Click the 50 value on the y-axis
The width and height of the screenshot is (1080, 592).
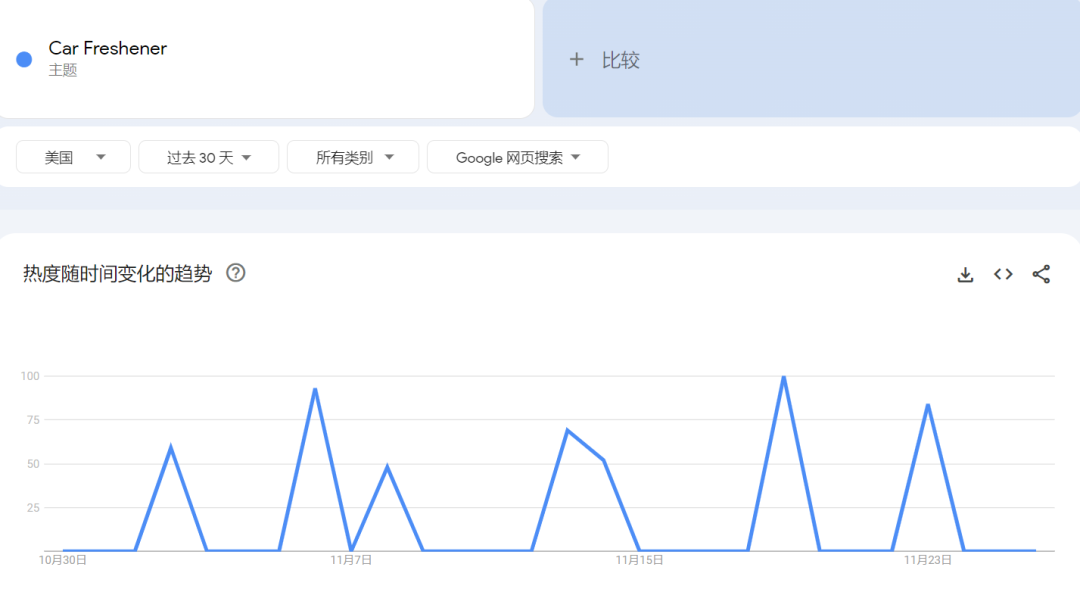pyautogui.click(x=33, y=464)
